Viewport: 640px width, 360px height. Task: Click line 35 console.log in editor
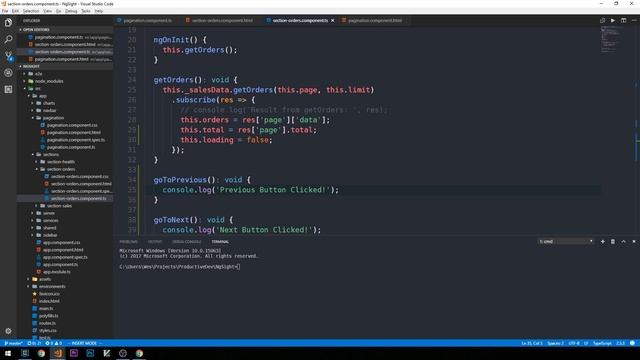pyautogui.click(x=250, y=190)
